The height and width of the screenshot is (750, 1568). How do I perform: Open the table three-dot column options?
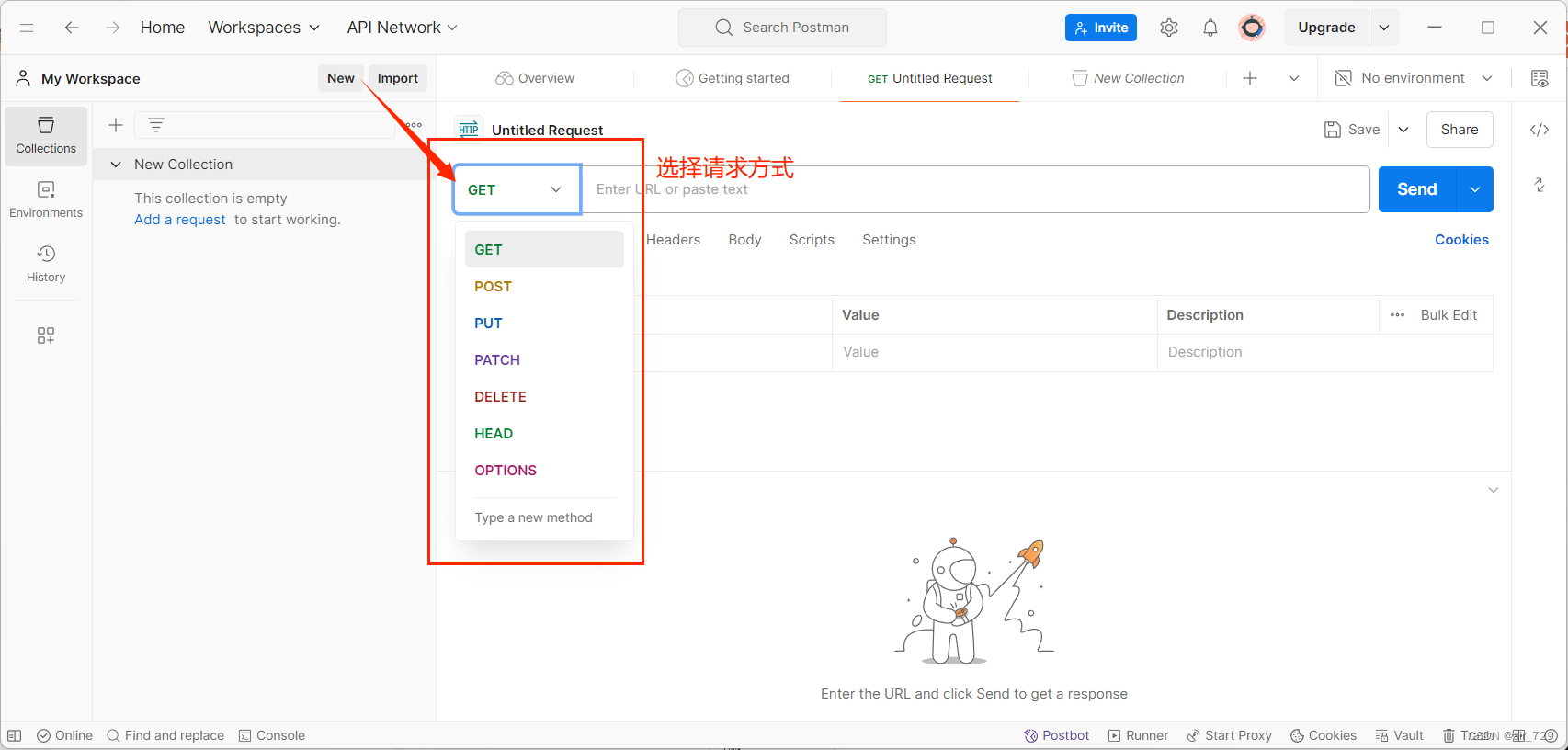pyautogui.click(x=1397, y=315)
